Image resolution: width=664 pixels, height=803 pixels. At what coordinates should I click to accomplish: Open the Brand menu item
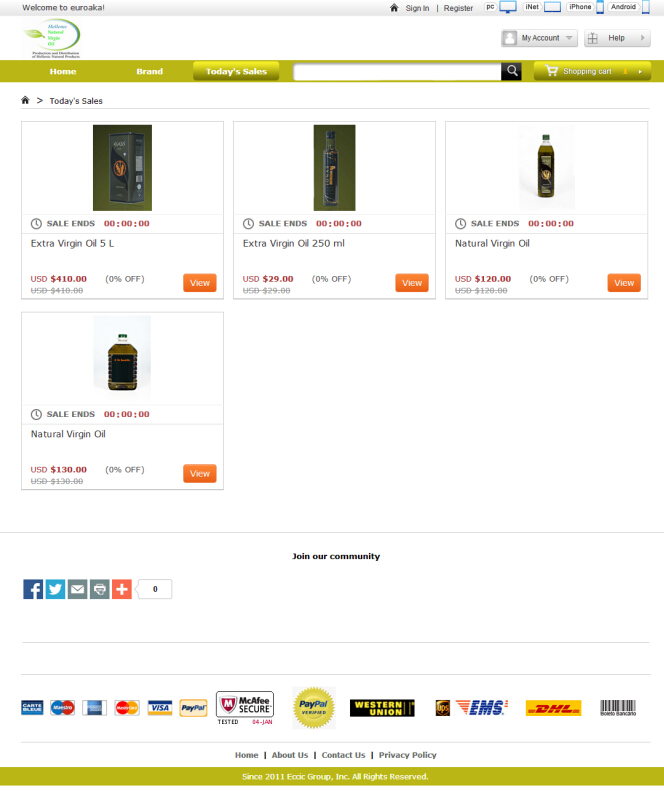pos(149,72)
